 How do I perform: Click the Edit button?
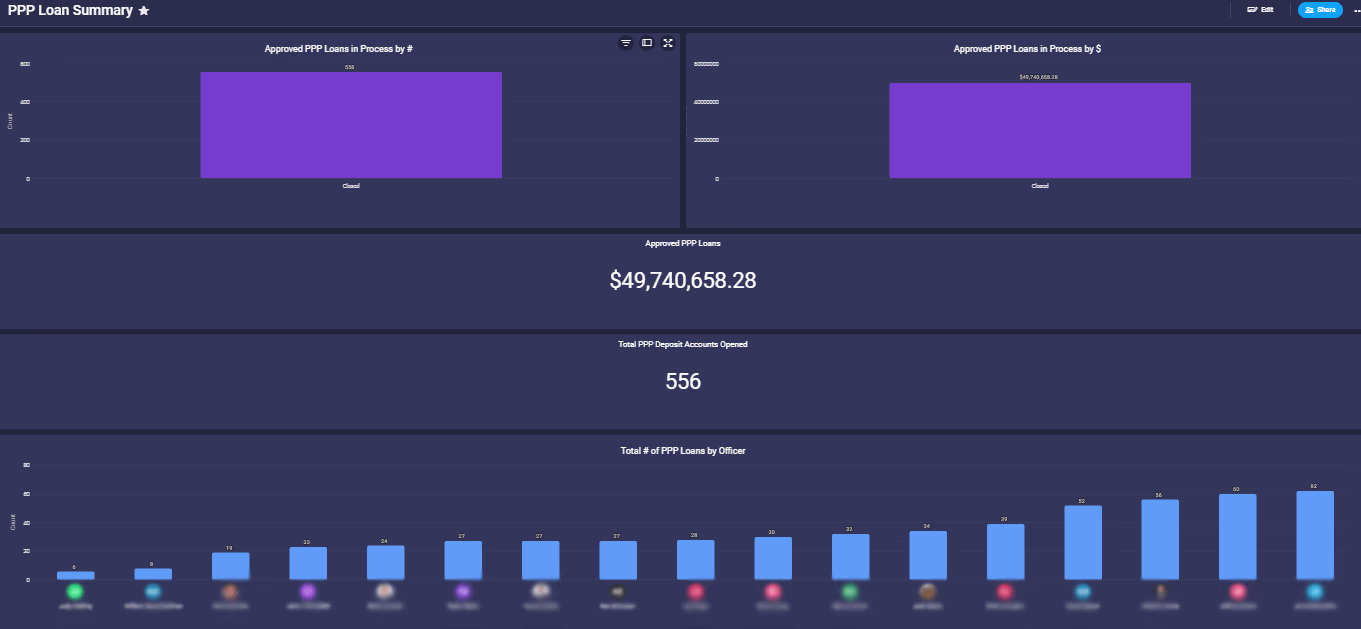[1260, 10]
